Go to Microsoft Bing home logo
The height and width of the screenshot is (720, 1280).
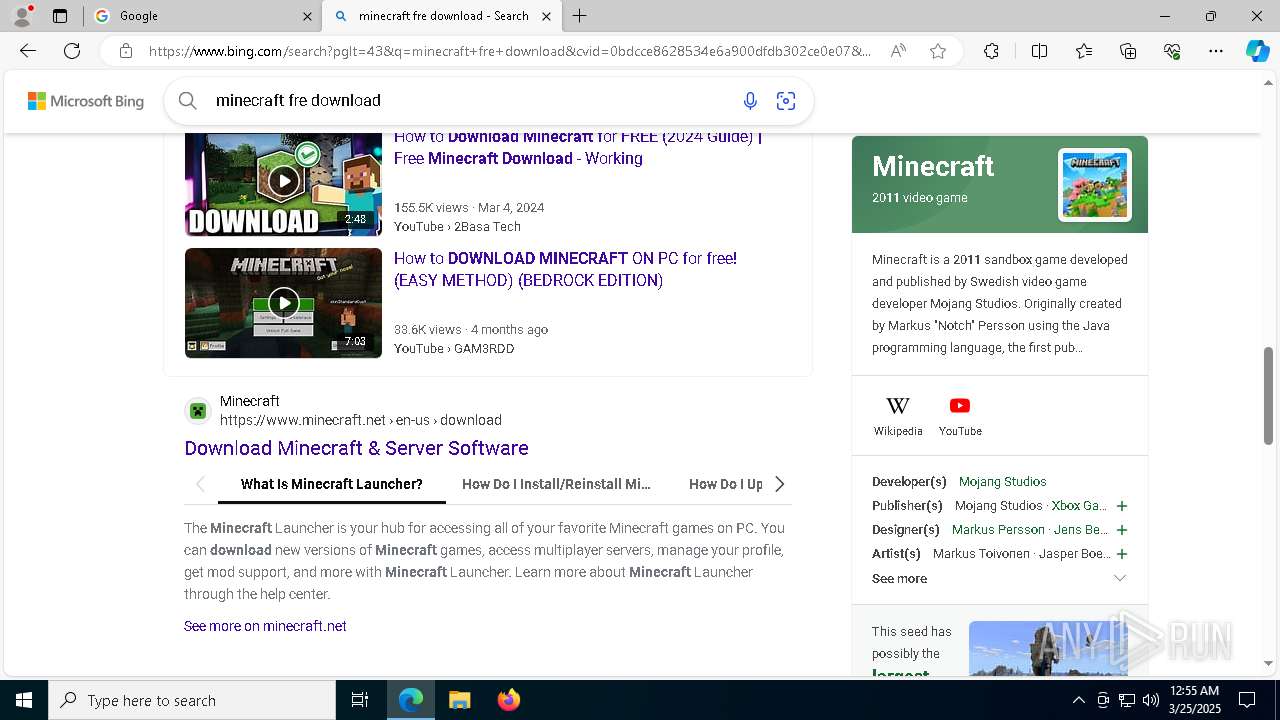(86, 101)
